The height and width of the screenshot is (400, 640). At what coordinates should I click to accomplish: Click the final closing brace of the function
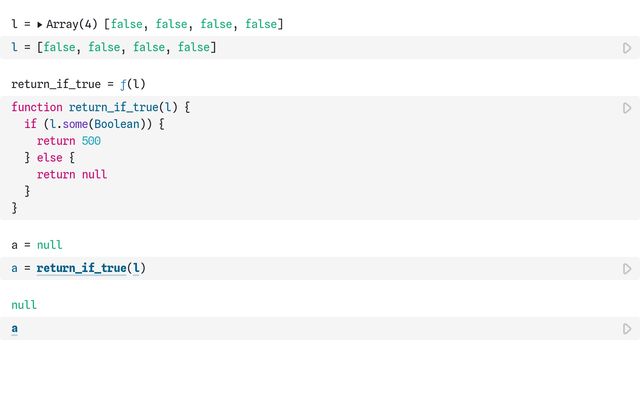tap(15, 208)
